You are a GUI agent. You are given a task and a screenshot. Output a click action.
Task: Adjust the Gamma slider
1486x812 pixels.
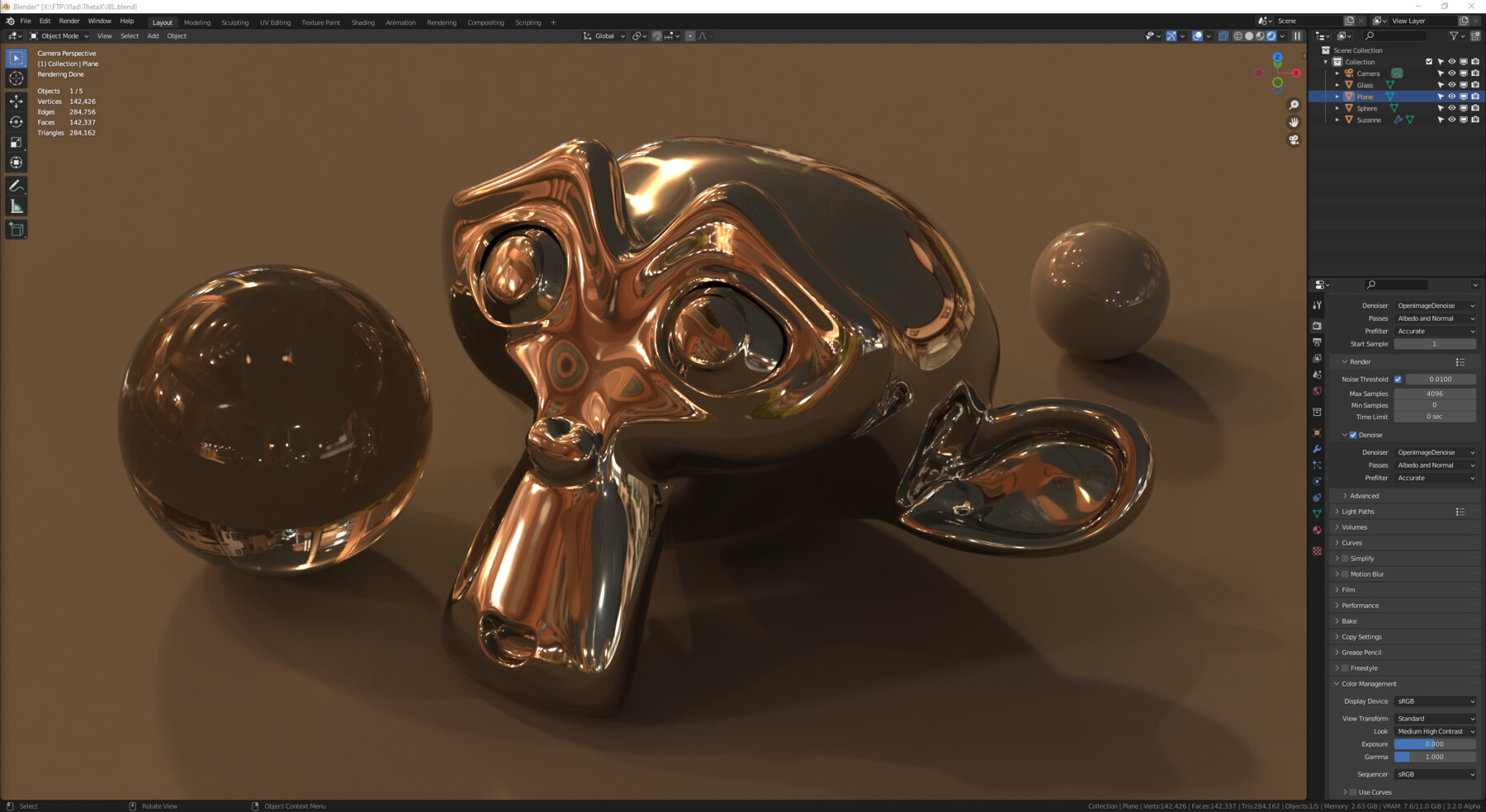pyautogui.click(x=1435, y=757)
